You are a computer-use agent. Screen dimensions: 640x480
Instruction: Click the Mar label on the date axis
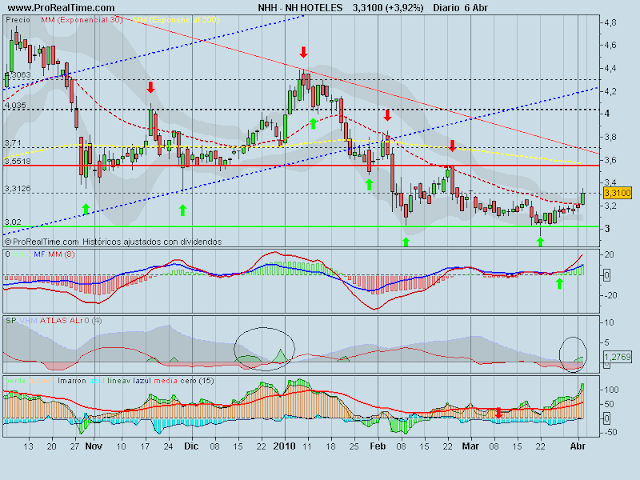coord(470,446)
